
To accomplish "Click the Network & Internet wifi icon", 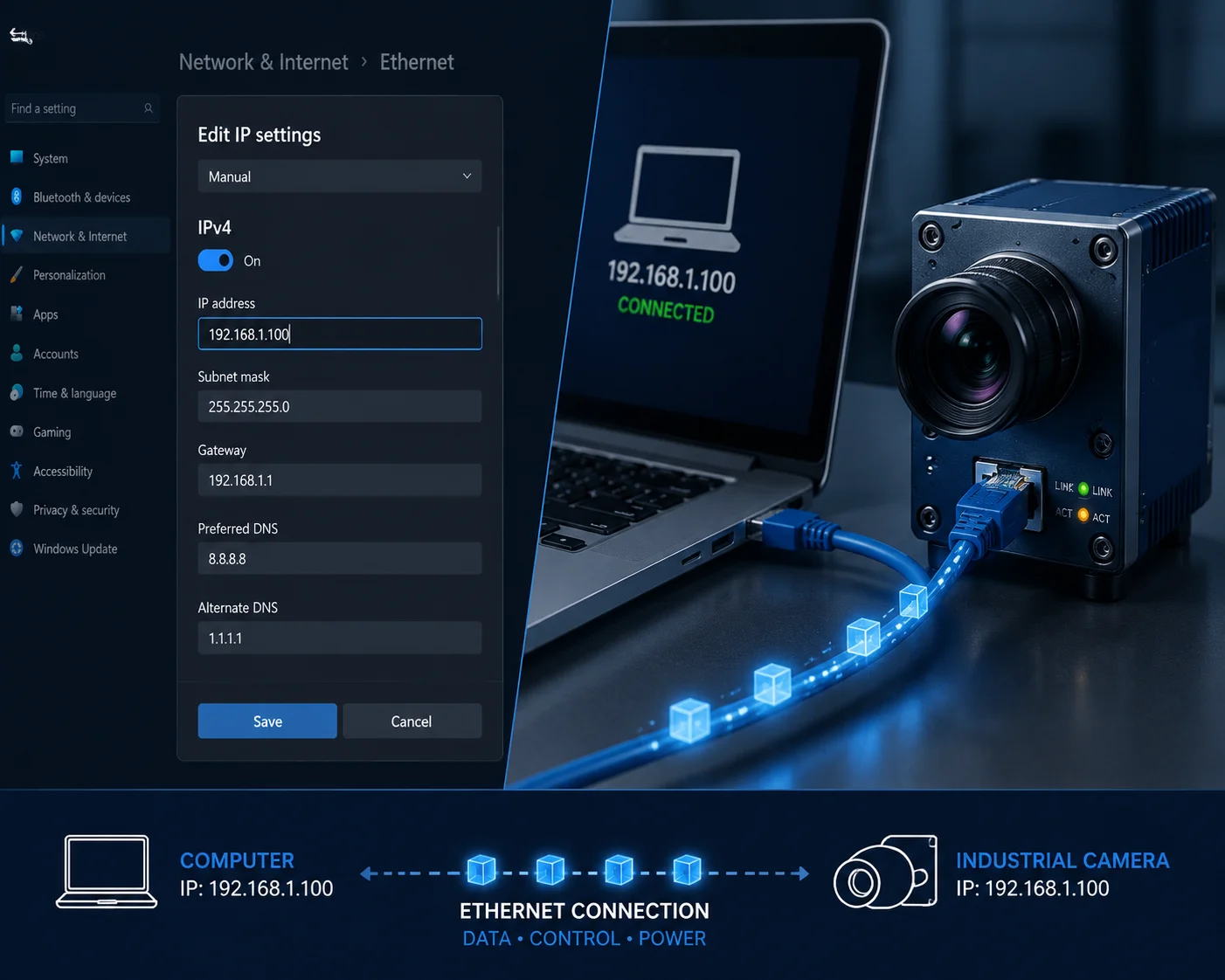I will pos(17,236).
